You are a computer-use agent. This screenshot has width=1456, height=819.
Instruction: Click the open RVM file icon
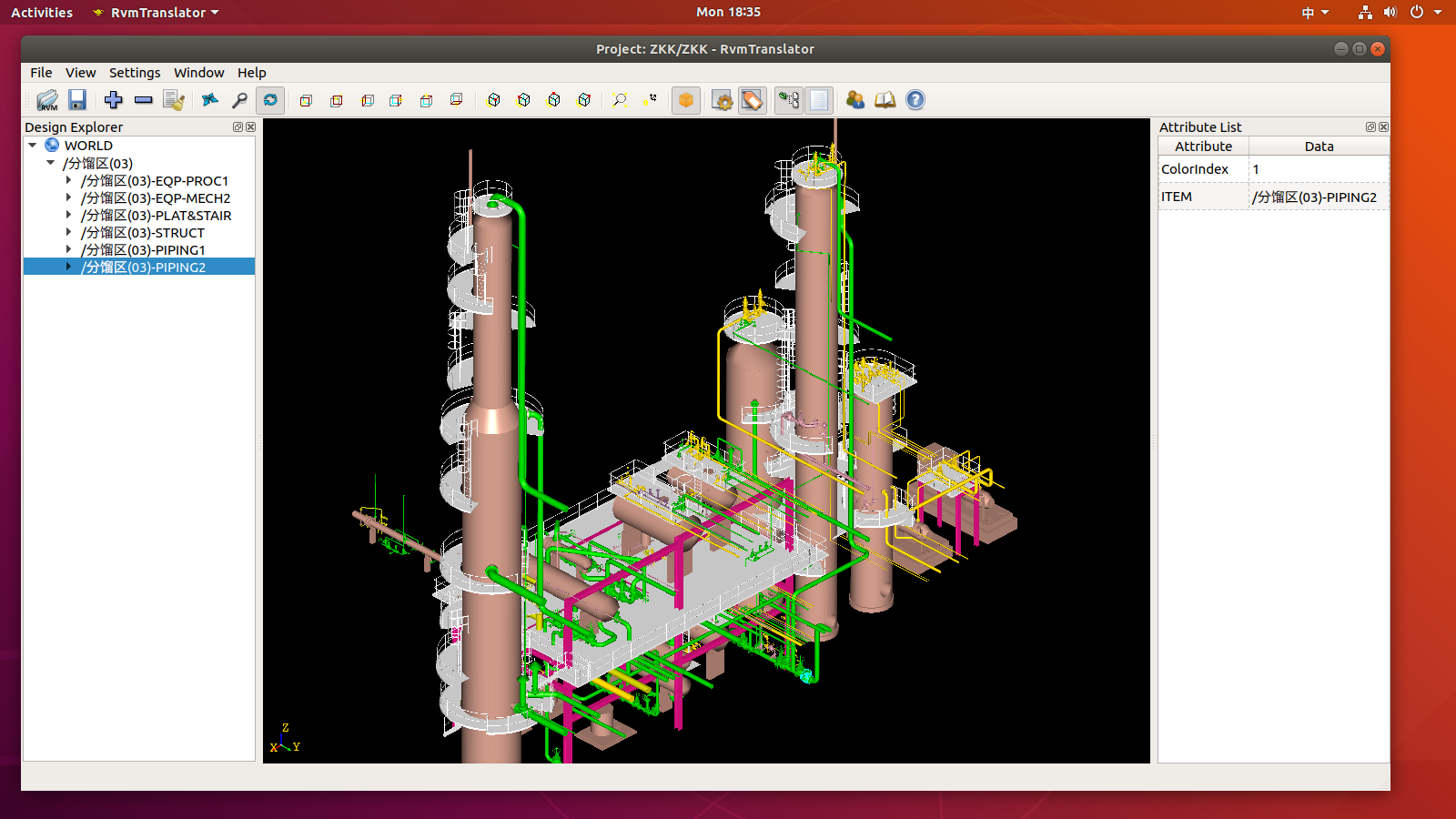tap(47, 100)
